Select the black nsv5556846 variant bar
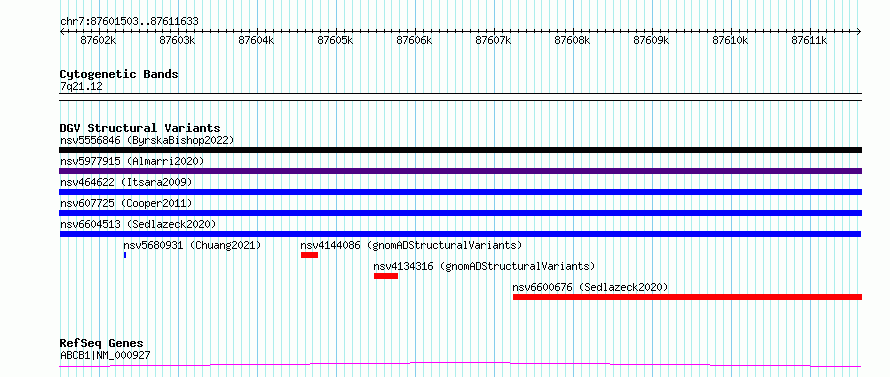The width and height of the screenshot is (890, 377). 460,150
